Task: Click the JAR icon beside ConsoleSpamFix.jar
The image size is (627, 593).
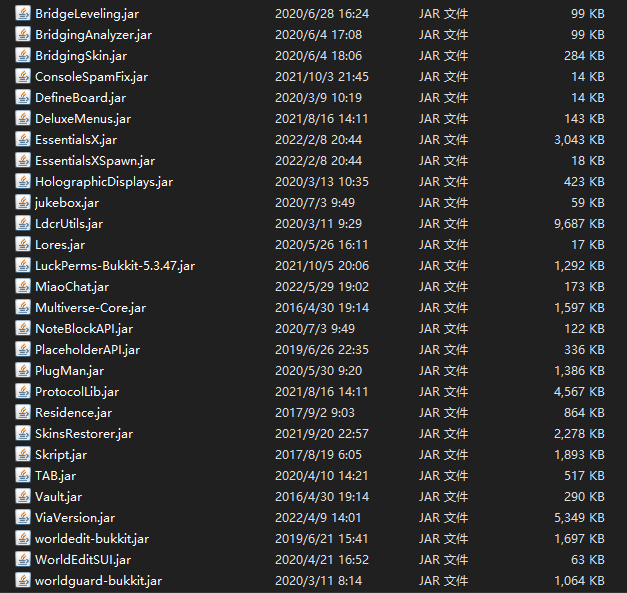Action: pos(23,76)
